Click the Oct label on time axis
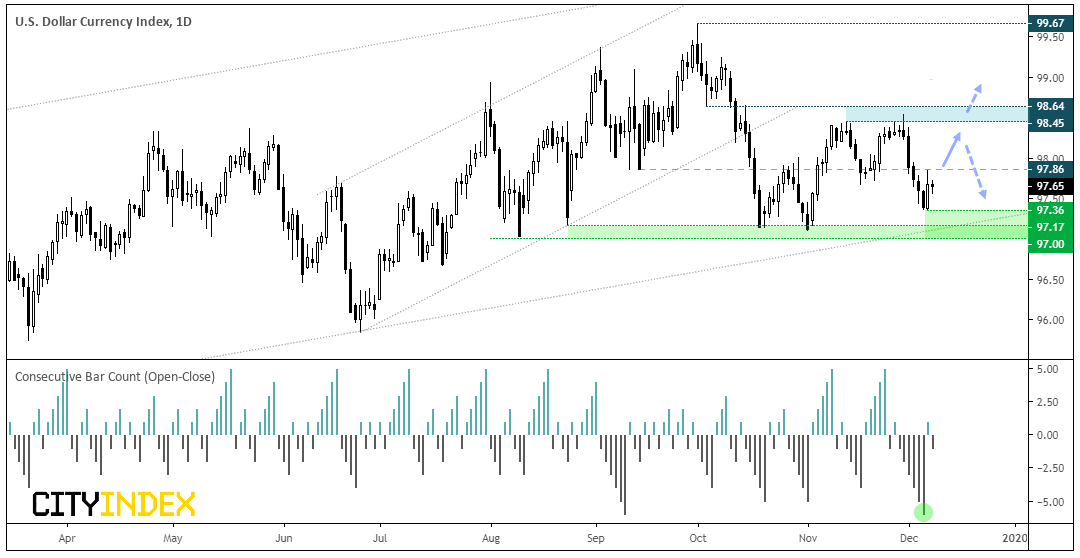The height and width of the screenshot is (558, 1080). (698, 536)
